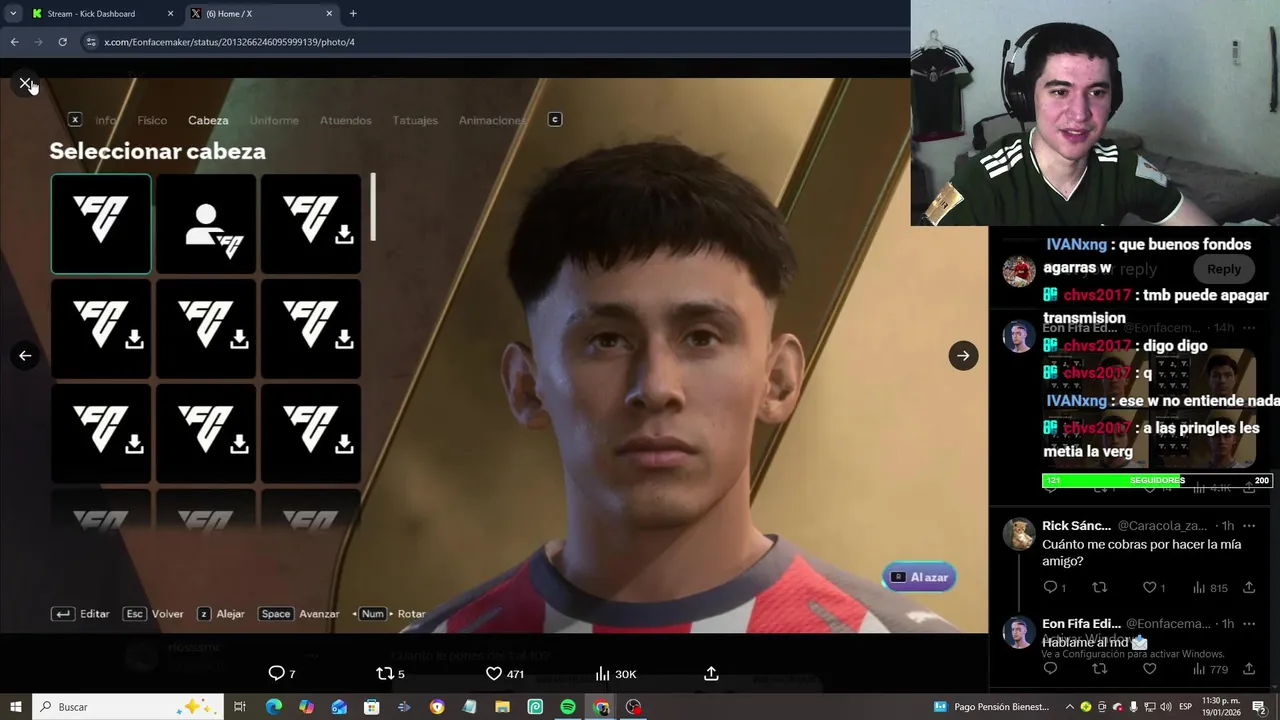Open more options on the 14h tweet
The image size is (1280, 720).
coord(1249,328)
